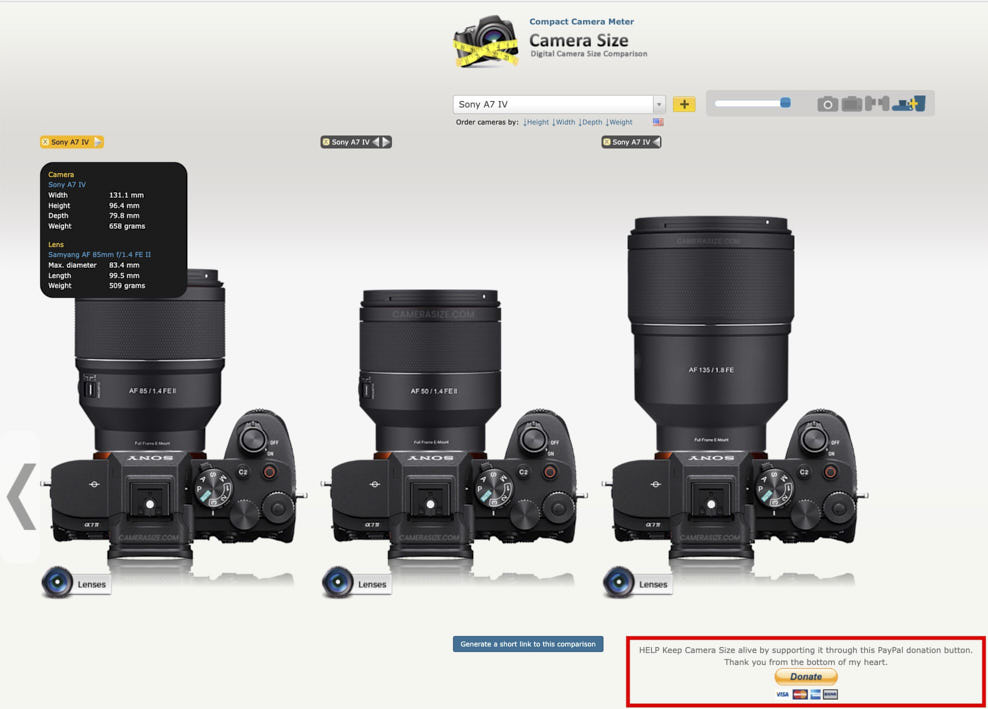Open Lenses under the AF 50 camera
988x709 pixels.
357,583
